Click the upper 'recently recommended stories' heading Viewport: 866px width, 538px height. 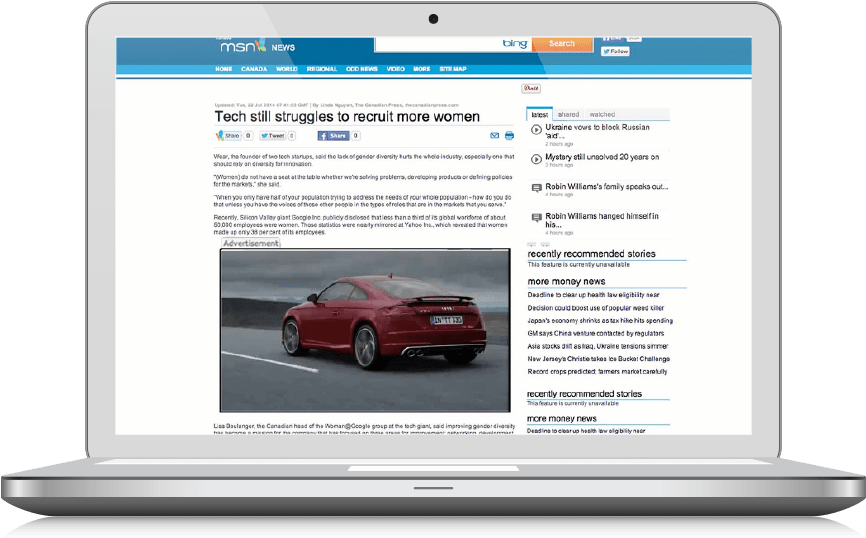592,254
